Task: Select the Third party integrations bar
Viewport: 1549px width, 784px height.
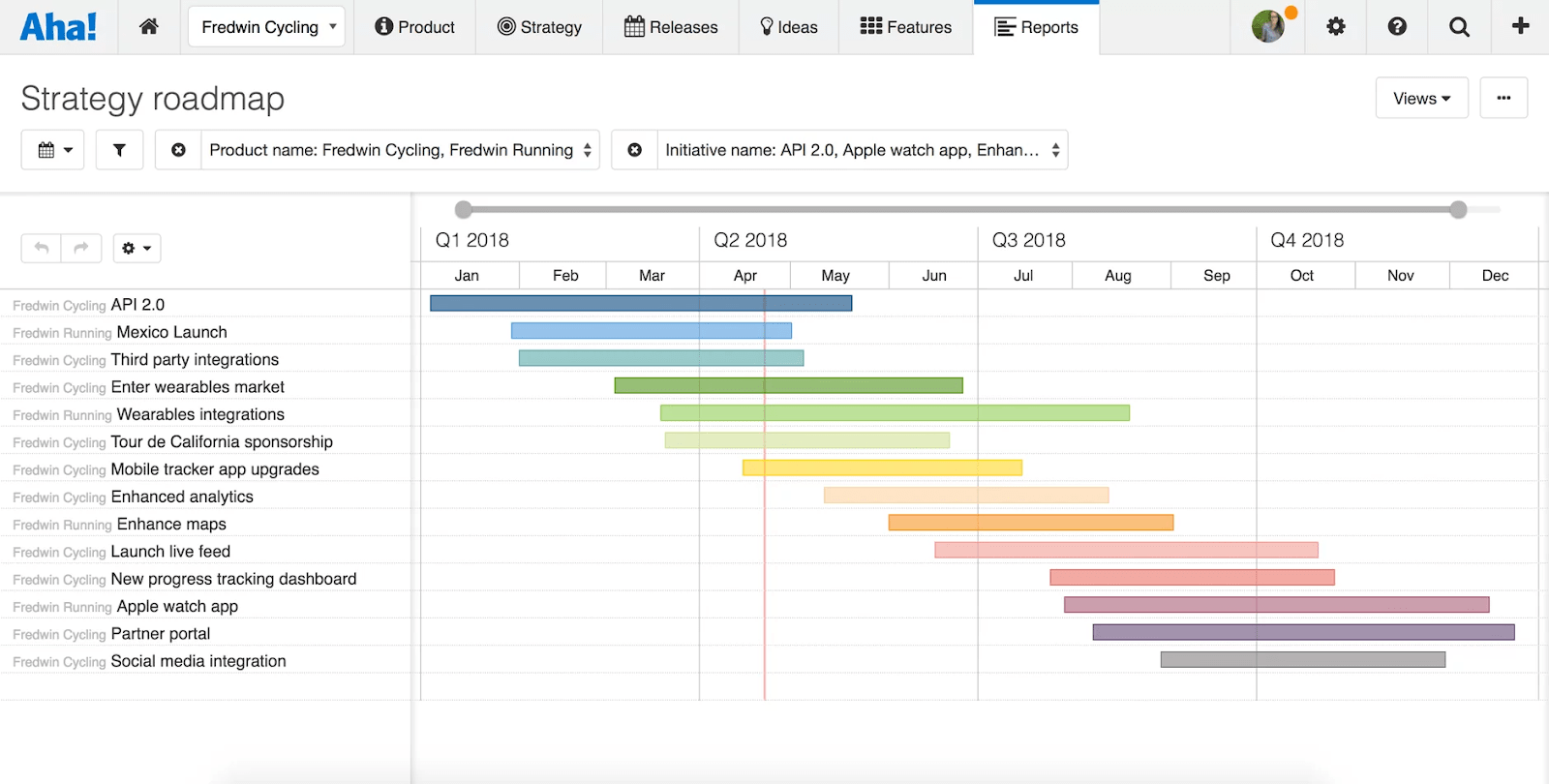Action: coord(661,358)
